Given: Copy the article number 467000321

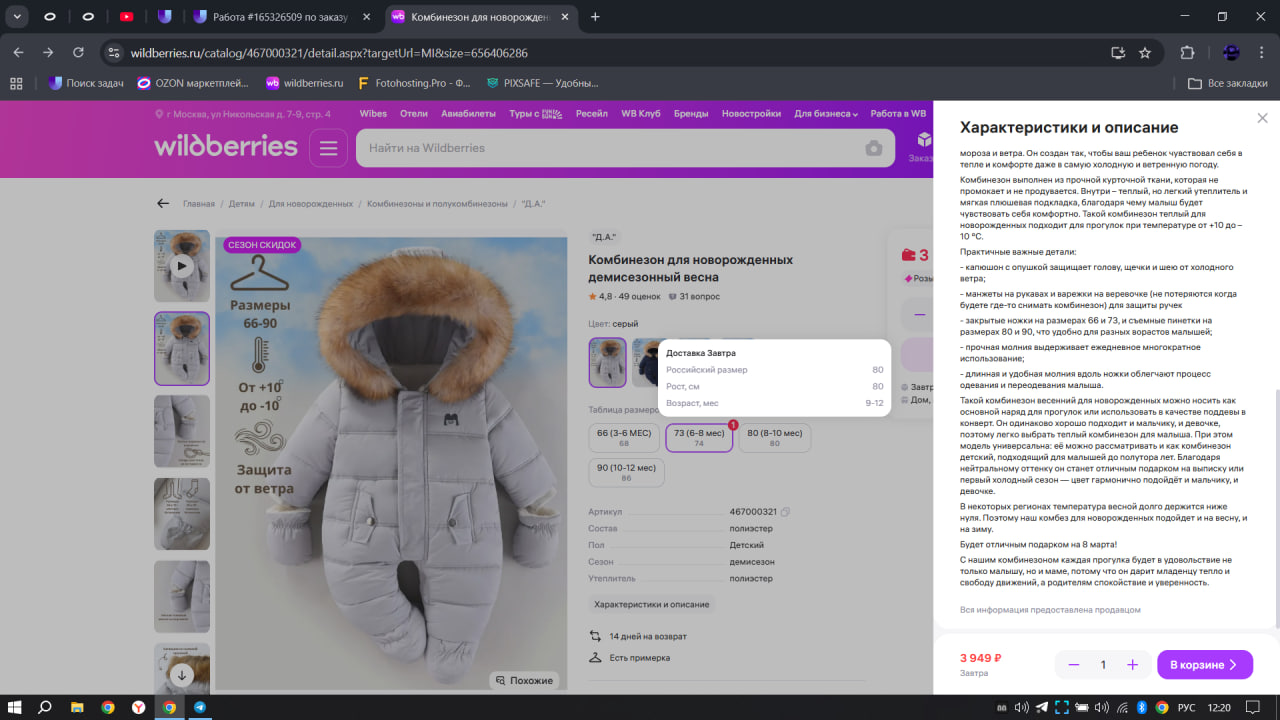Looking at the screenshot, I should pyautogui.click(x=785, y=512).
